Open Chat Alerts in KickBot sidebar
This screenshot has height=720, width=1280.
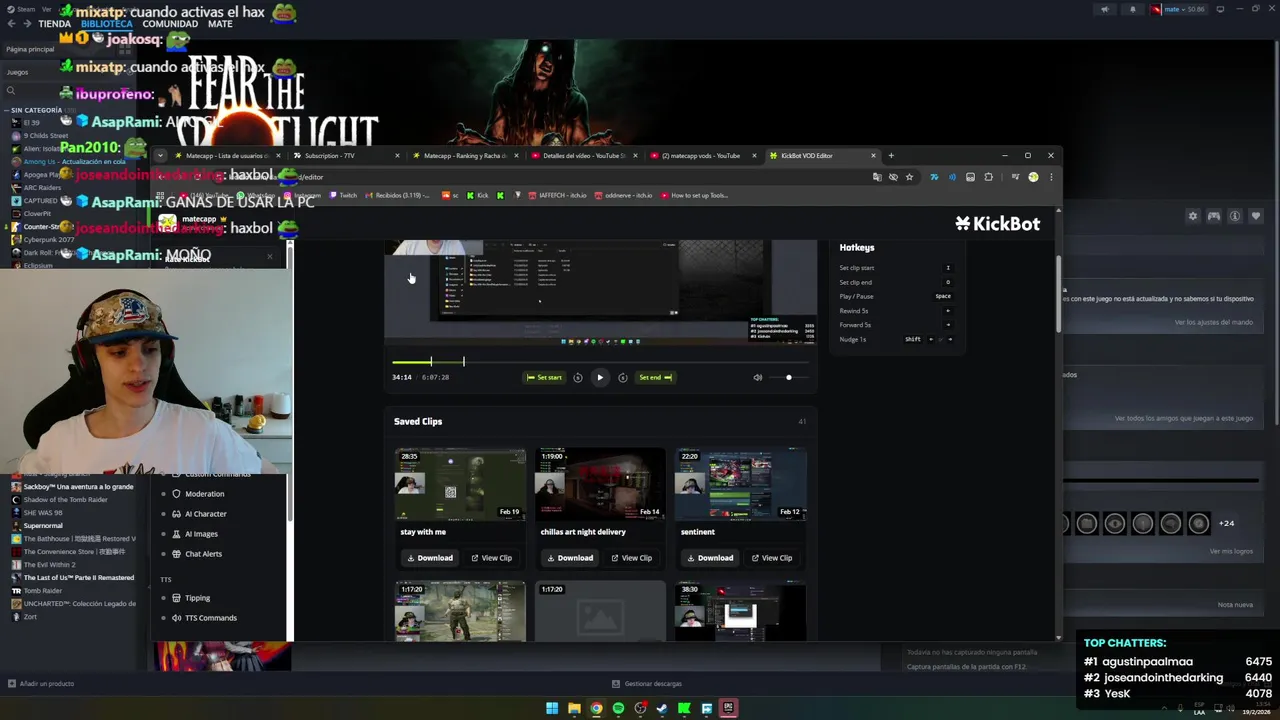click(x=203, y=554)
